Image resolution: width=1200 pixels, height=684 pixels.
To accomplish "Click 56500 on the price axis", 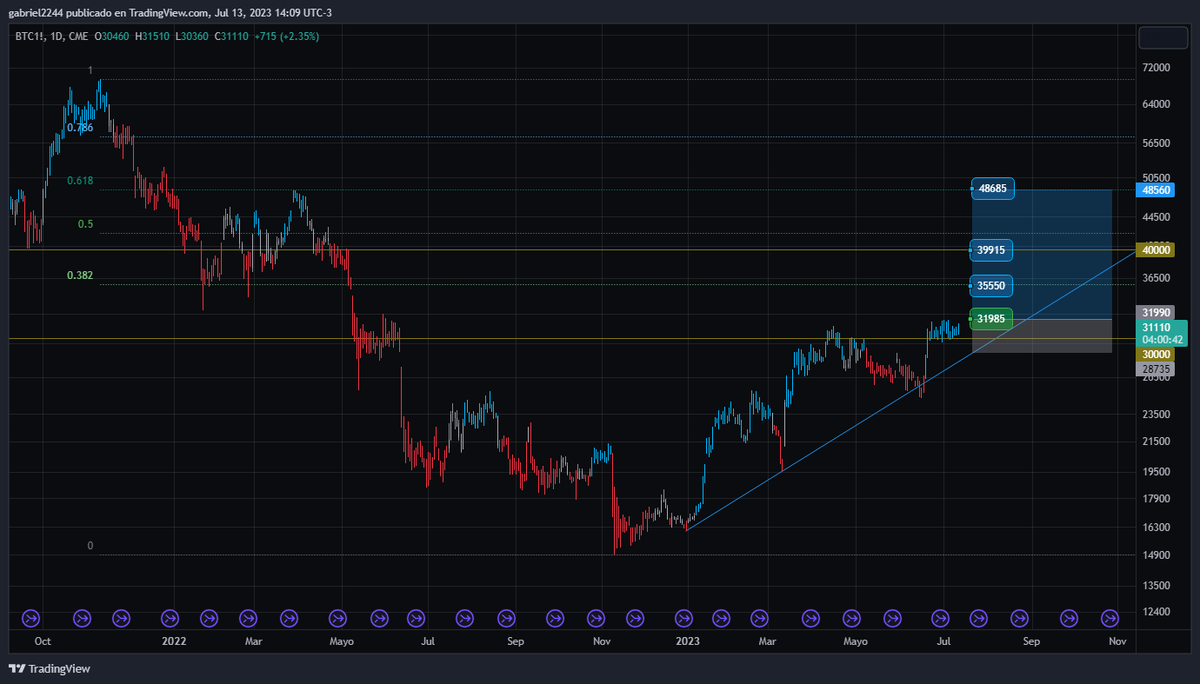I will pos(1156,143).
